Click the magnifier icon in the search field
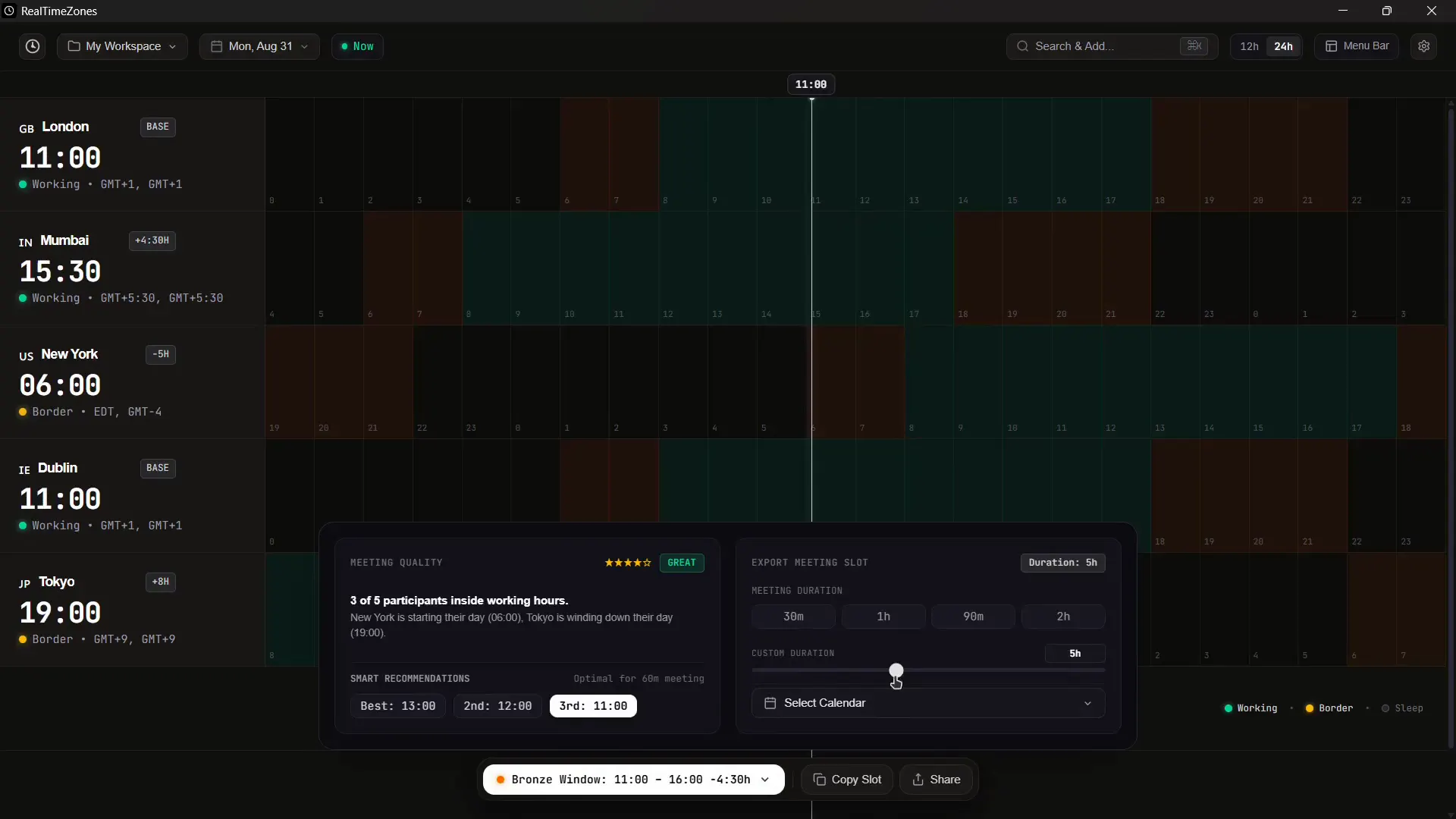Viewport: 1456px width, 819px height. click(x=1023, y=46)
